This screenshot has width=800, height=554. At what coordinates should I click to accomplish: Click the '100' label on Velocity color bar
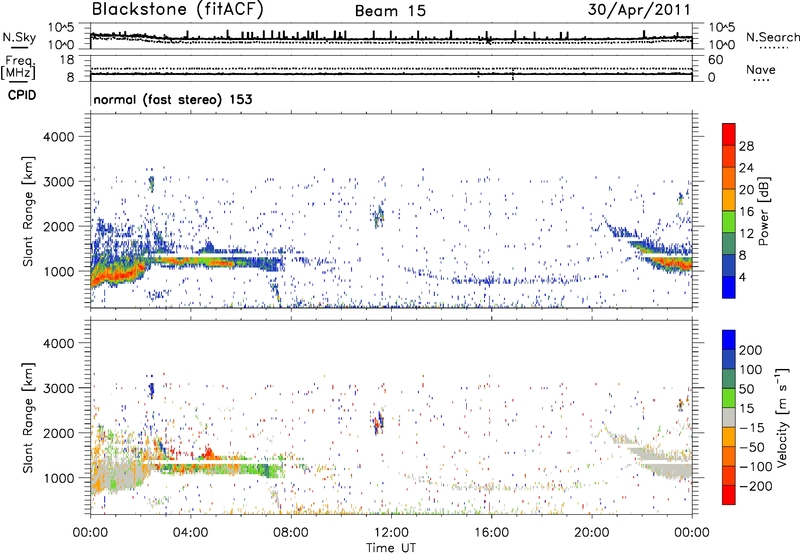click(751, 370)
